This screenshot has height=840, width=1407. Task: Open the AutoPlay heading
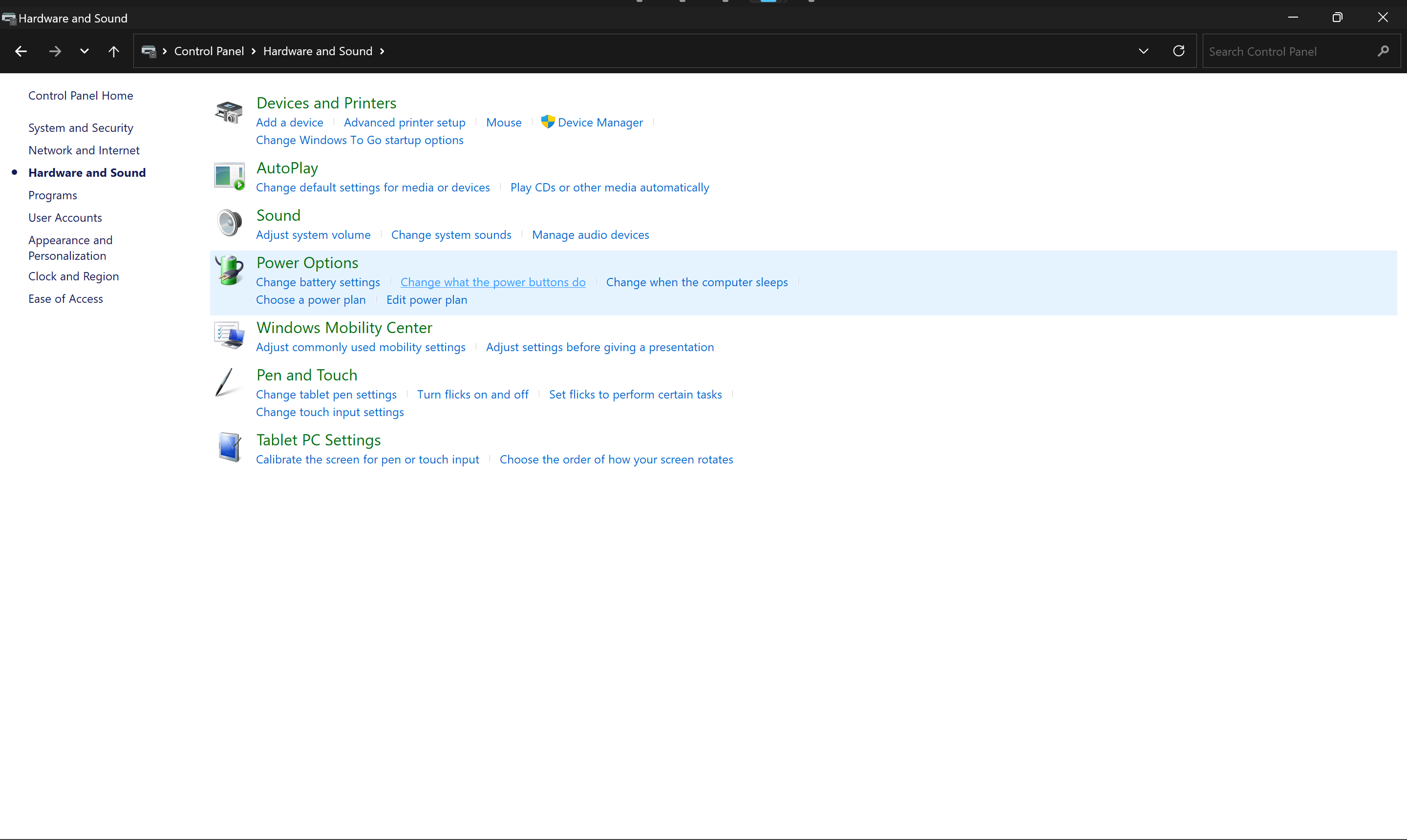coord(287,168)
